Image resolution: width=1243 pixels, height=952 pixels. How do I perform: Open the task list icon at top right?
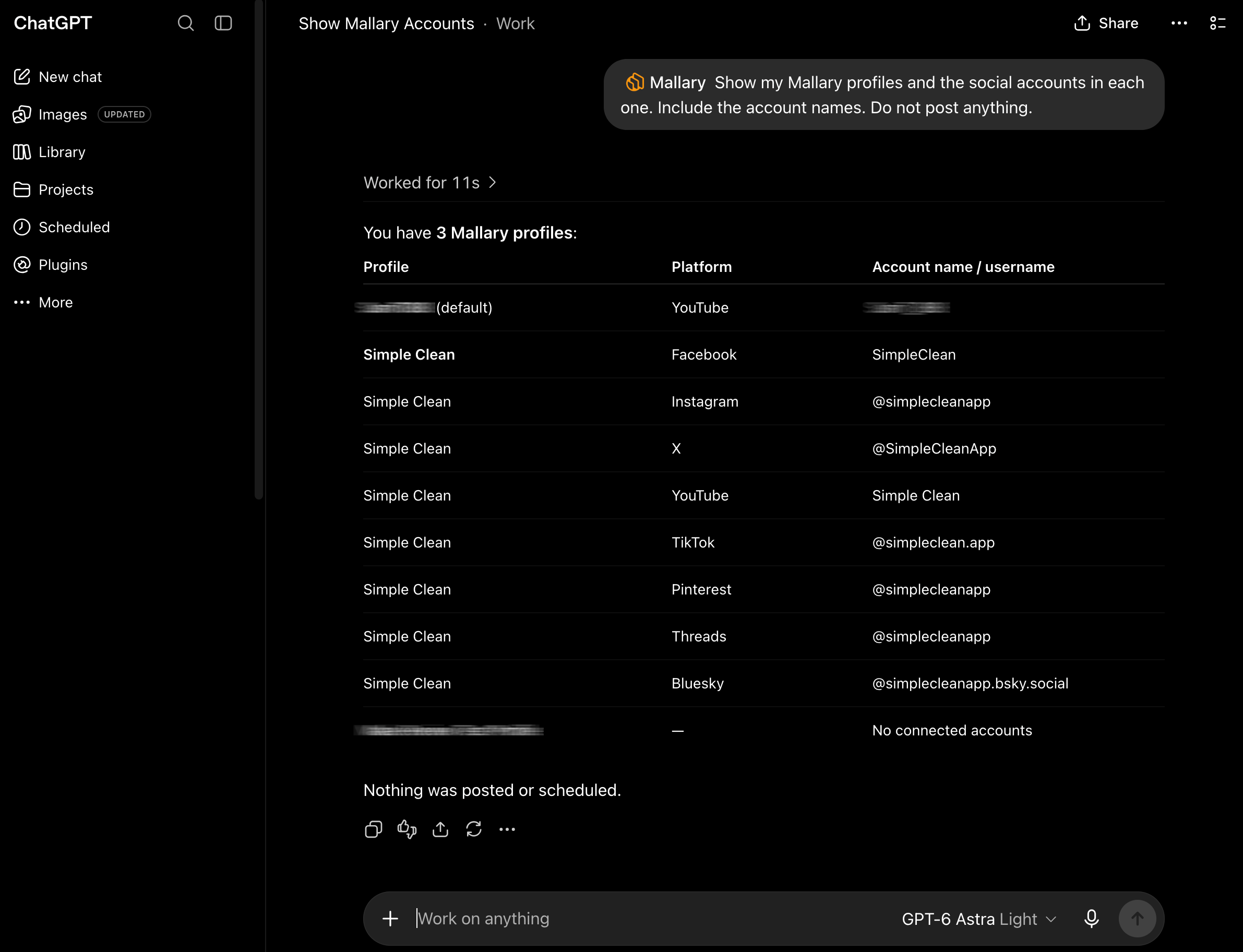point(1218,23)
